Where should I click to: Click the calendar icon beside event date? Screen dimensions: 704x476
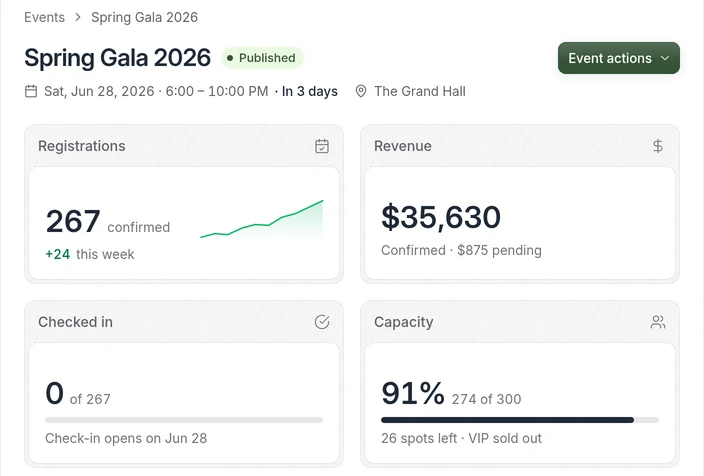(x=31, y=91)
